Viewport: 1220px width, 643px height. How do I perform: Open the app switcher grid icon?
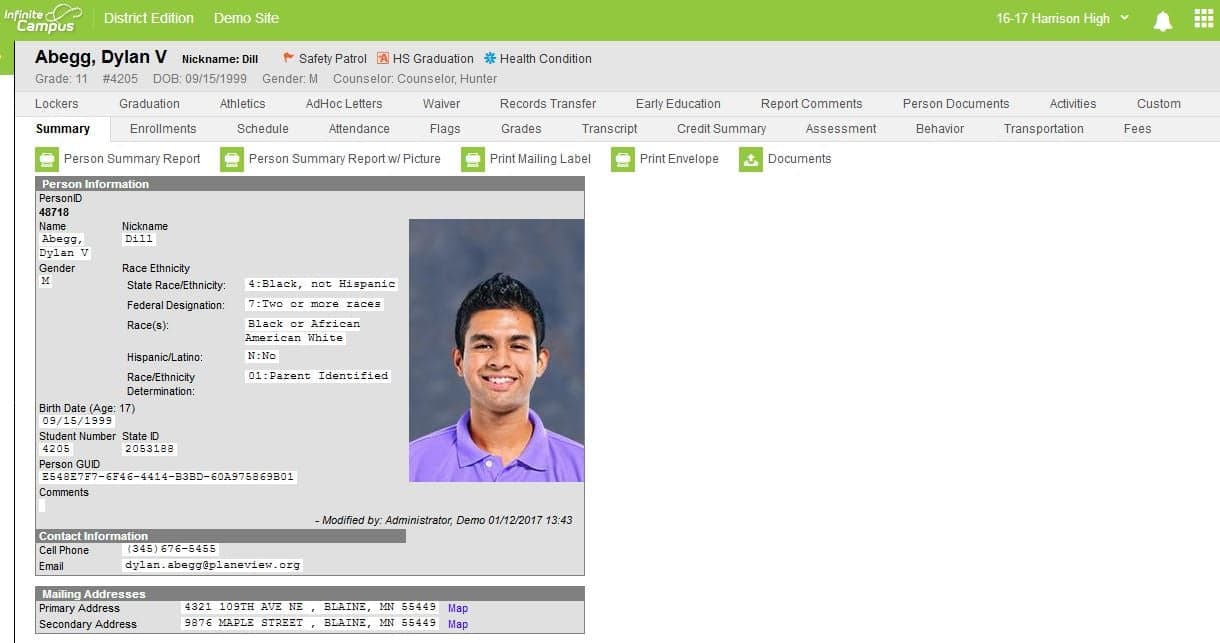1203,19
